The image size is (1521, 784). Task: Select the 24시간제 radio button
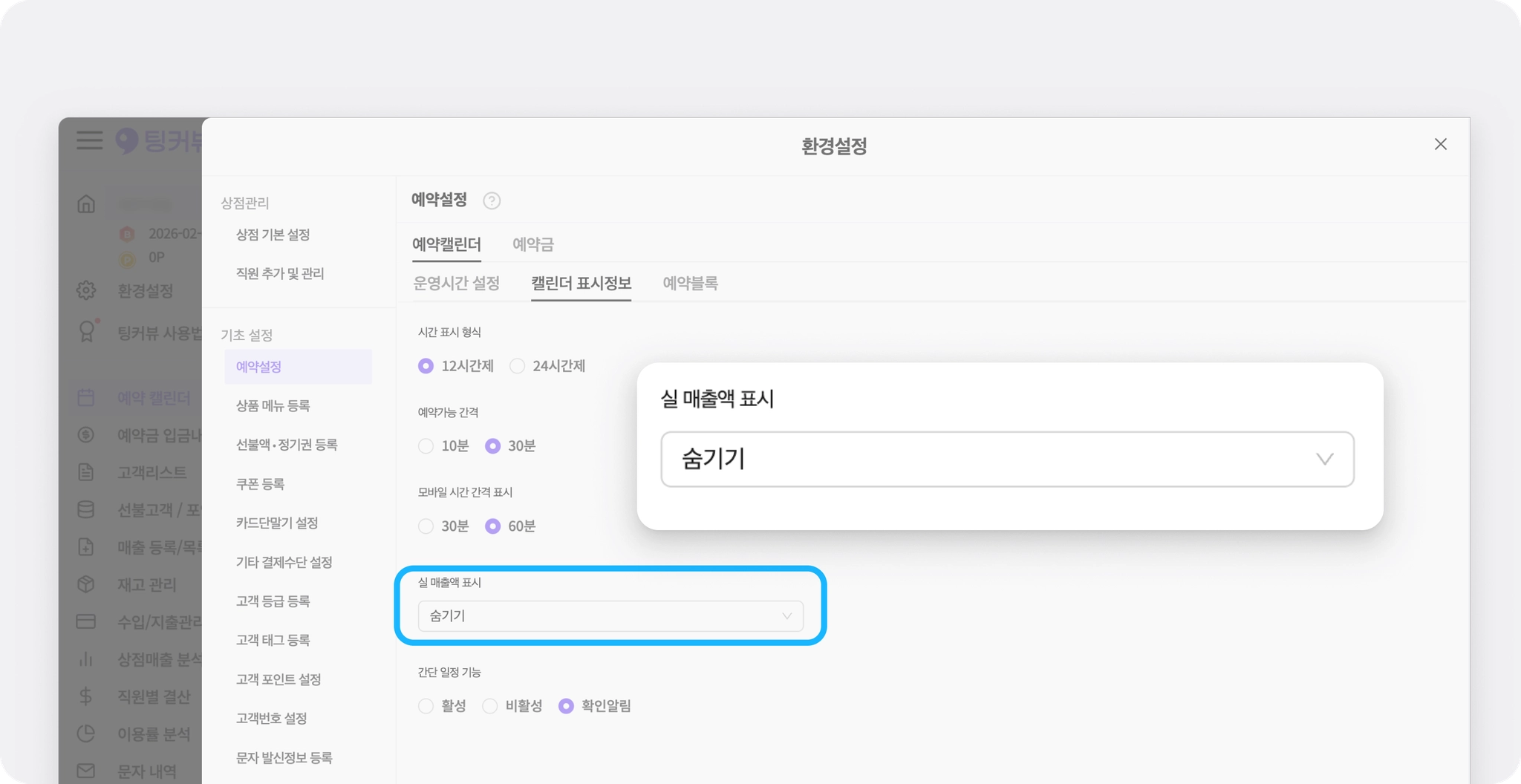518,366
